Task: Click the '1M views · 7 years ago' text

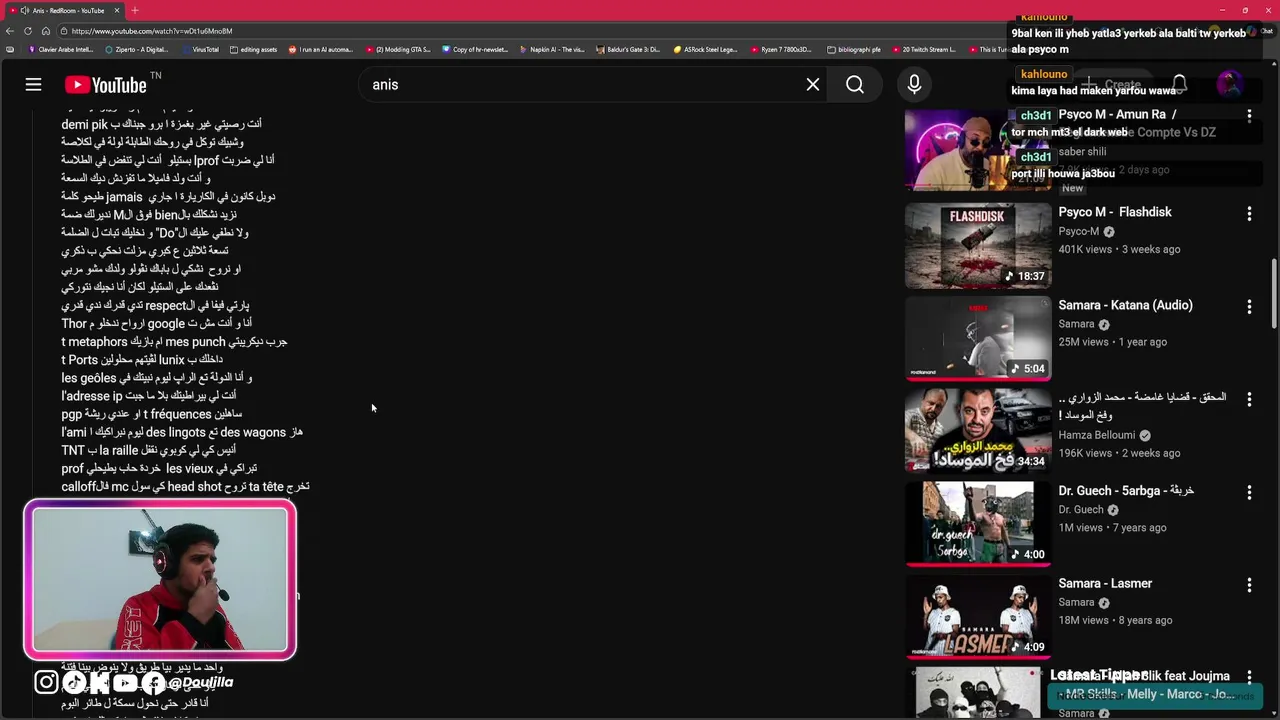Action: click(x=1113, y=527)
